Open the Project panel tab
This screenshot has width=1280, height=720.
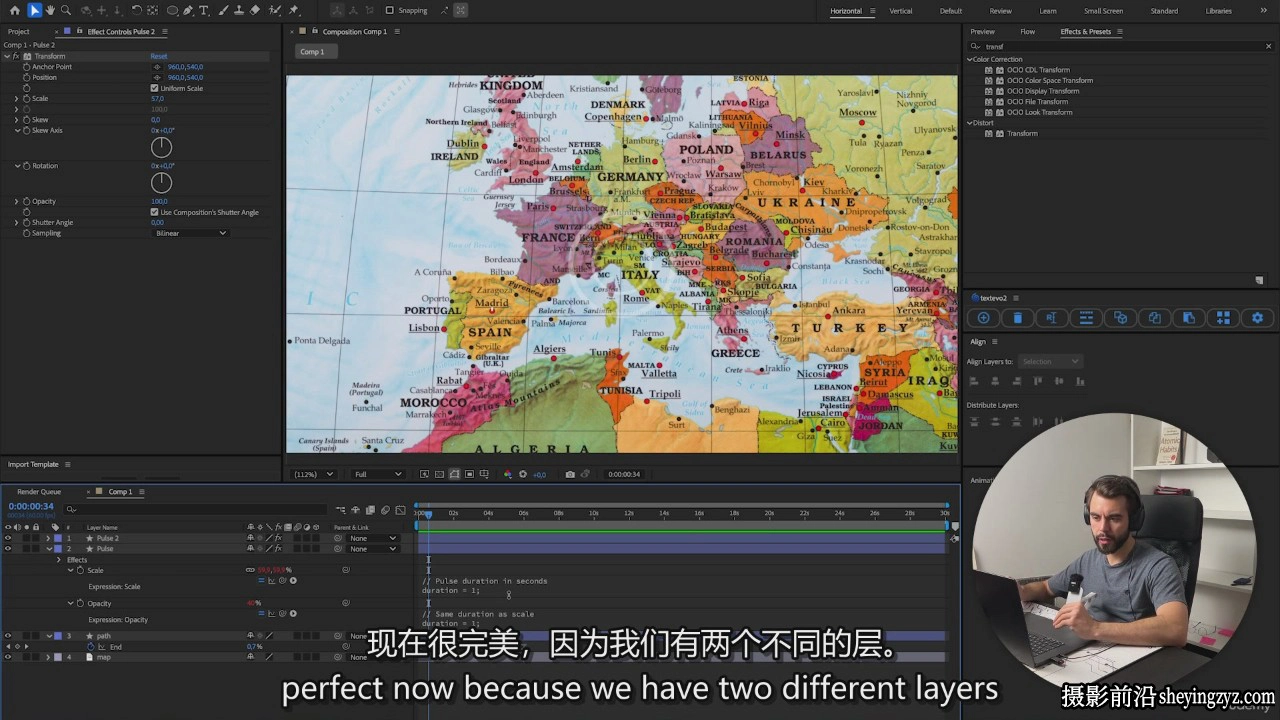pyautogui.click(x=18, y=32)
